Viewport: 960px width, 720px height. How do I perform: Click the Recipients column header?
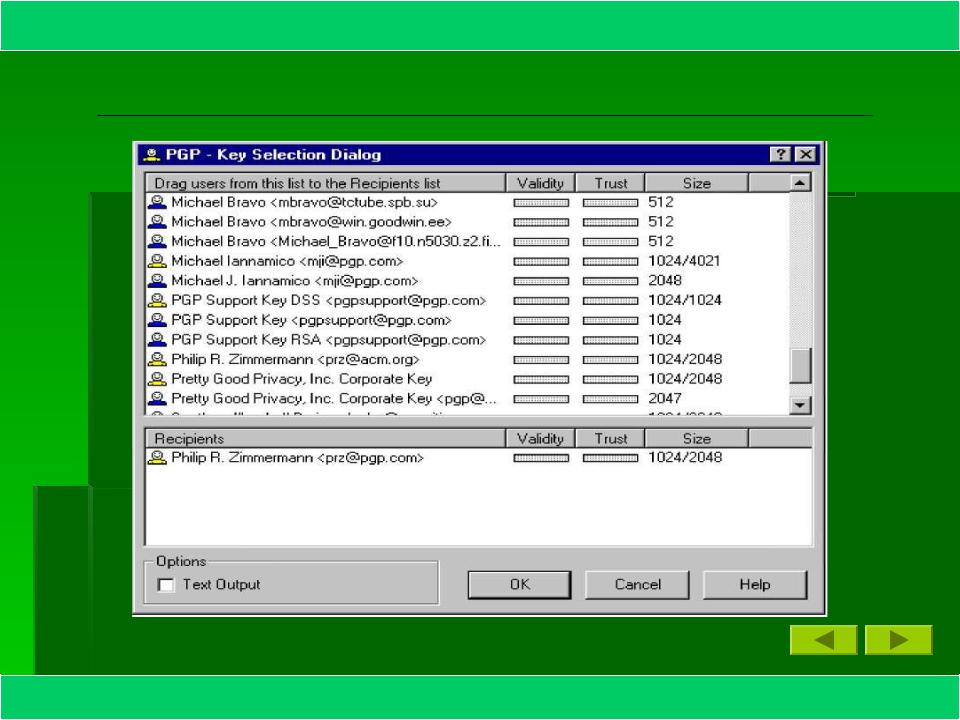[325, 438]
